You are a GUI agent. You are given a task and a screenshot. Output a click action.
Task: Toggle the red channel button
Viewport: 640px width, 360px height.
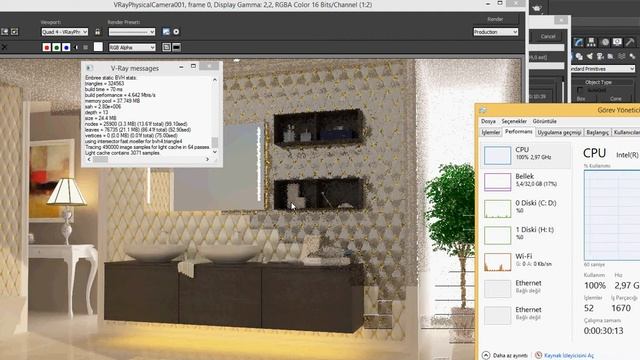[x=47, y=47]
